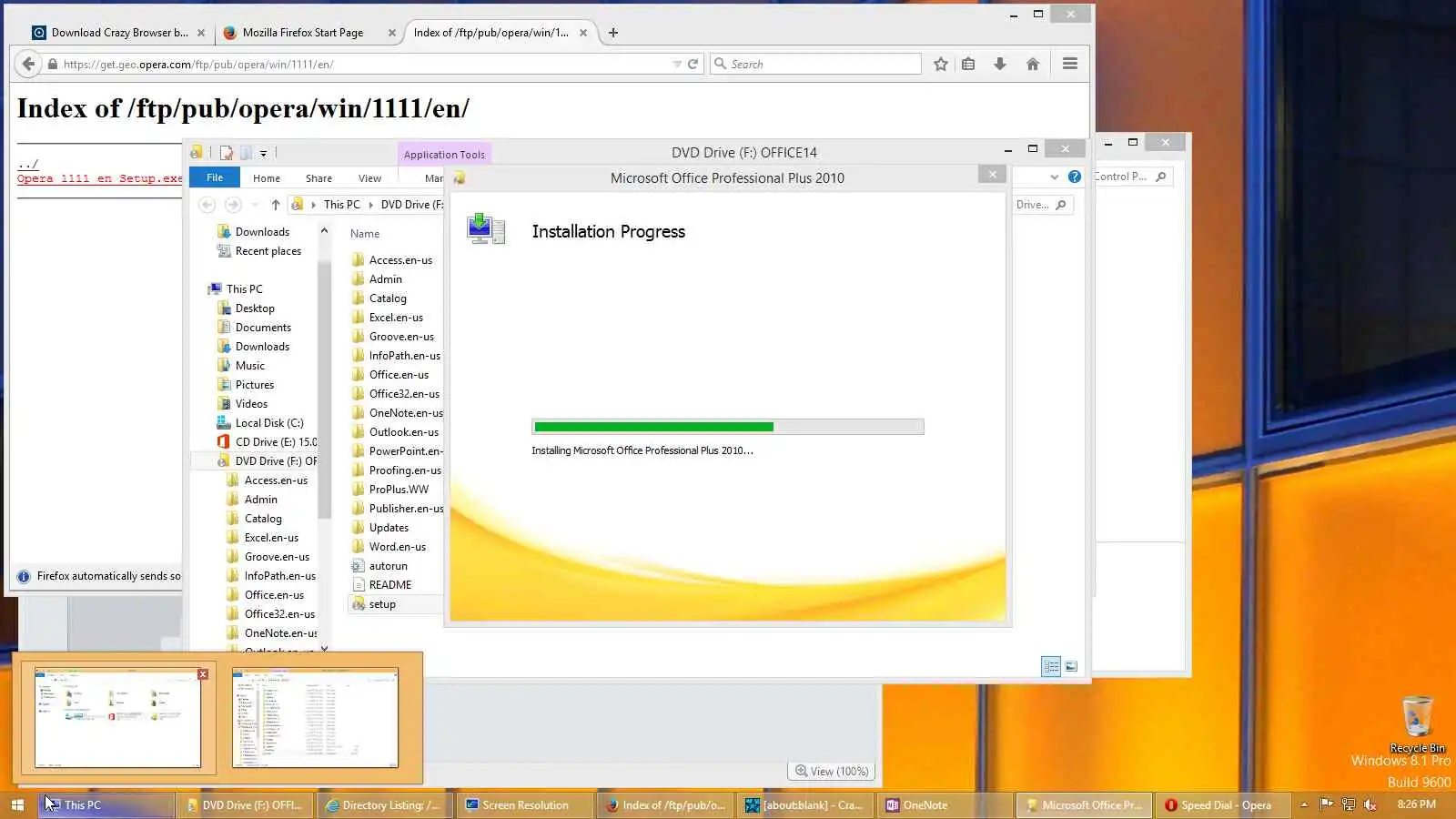
Task: Reload the Opera FTP page in Firefox
Action: pos(693,64)
